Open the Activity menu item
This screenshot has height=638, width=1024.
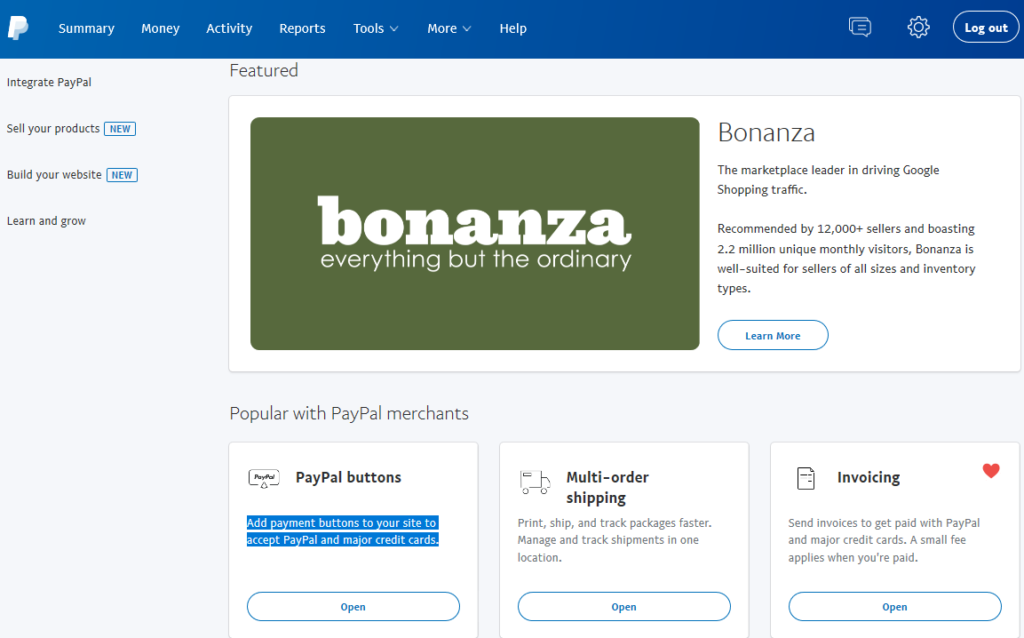tap(229, 29)
